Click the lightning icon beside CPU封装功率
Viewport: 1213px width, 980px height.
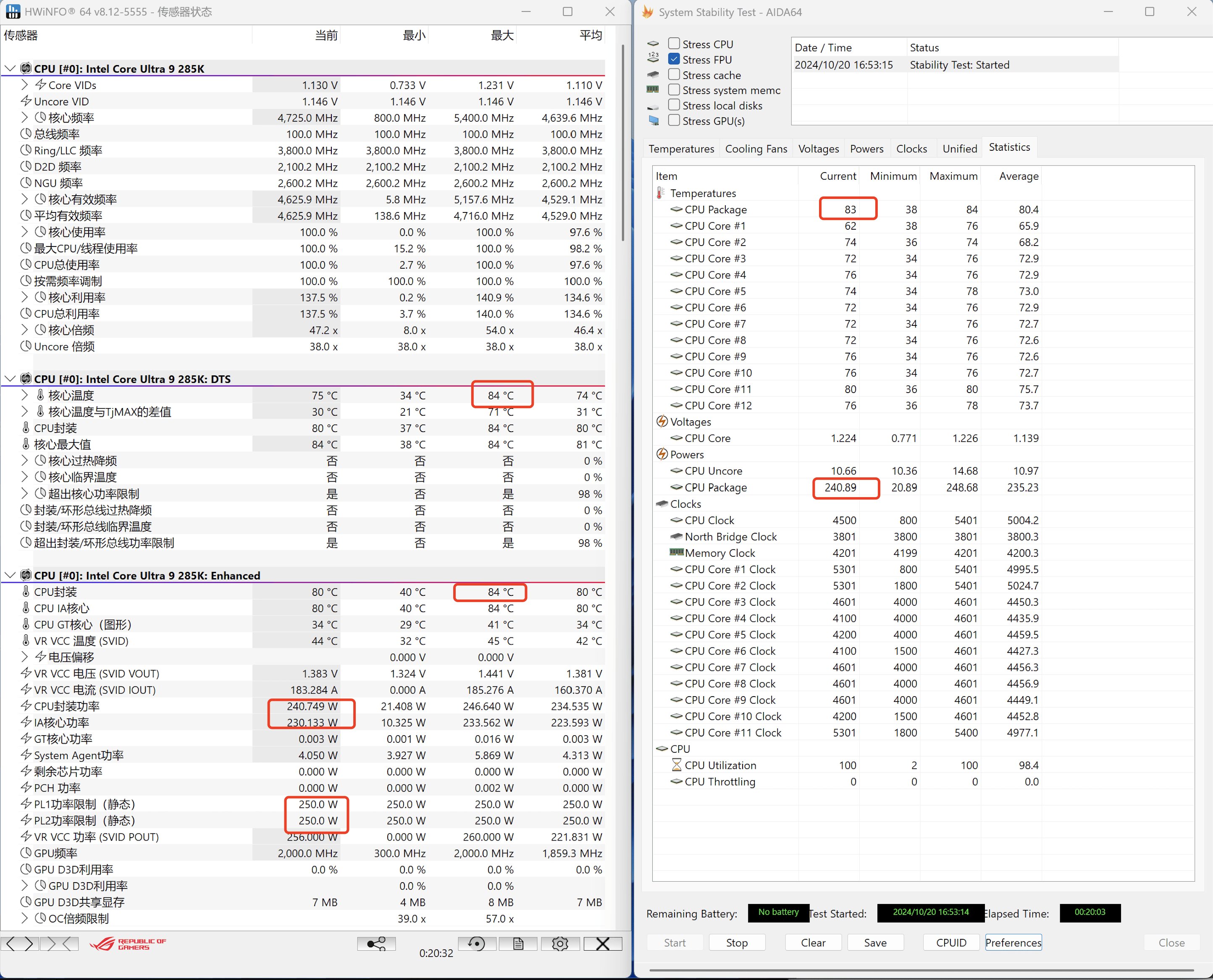point(26,706)
